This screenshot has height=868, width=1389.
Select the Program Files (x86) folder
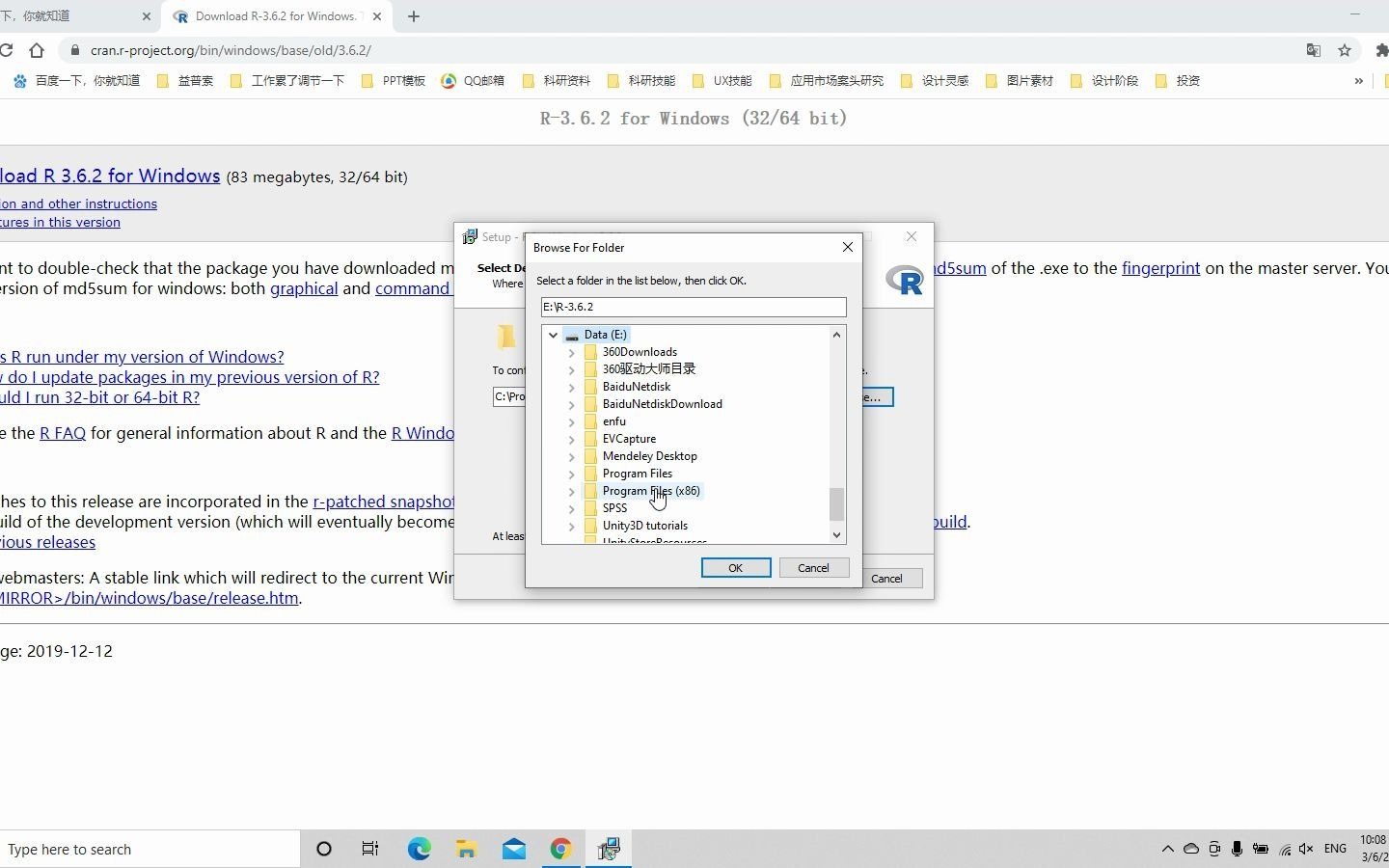[651, 491]
